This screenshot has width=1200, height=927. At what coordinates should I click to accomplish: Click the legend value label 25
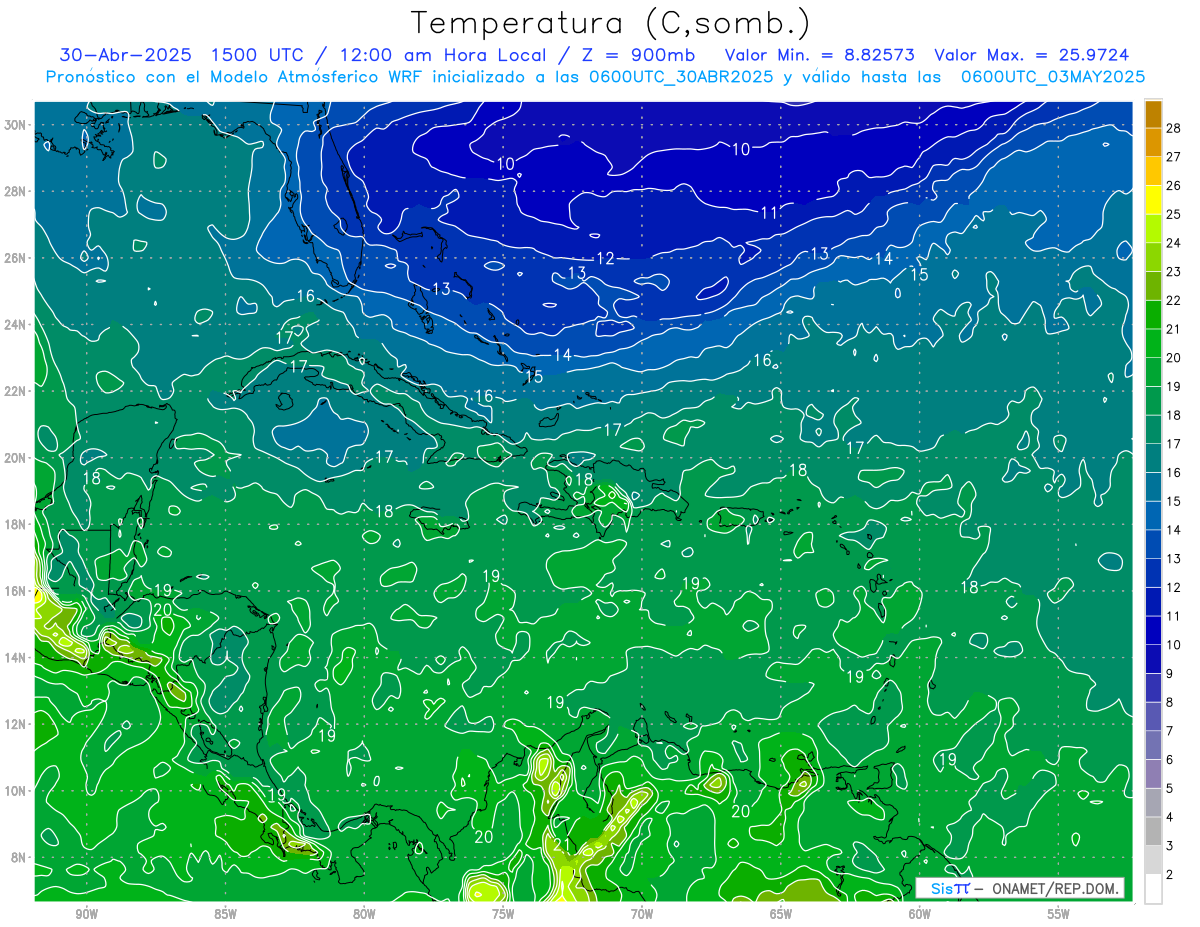point(1175,213)
